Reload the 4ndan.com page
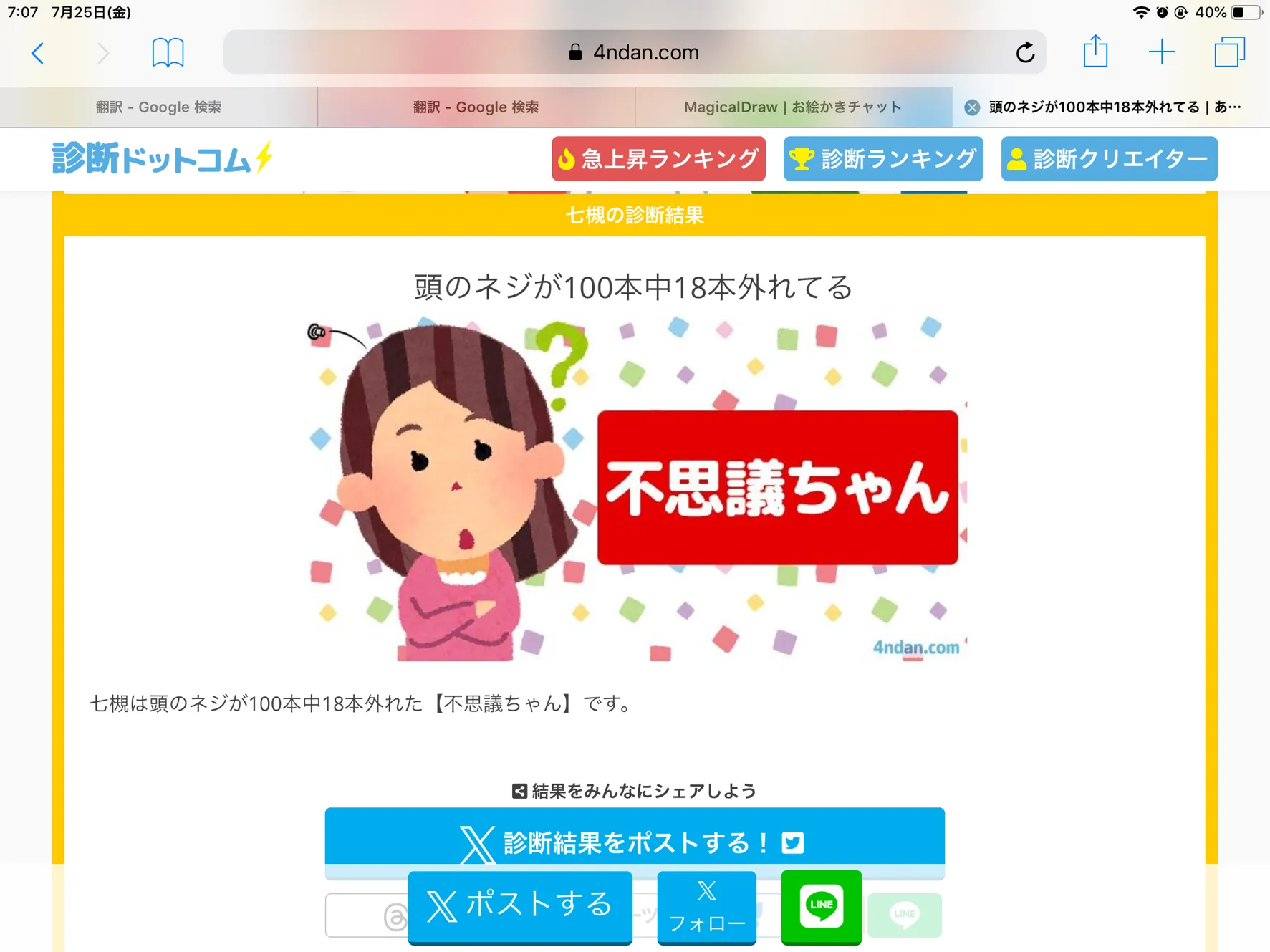Image resolution: width=1270 pixels, height=952 pixels. [1025, 52]
